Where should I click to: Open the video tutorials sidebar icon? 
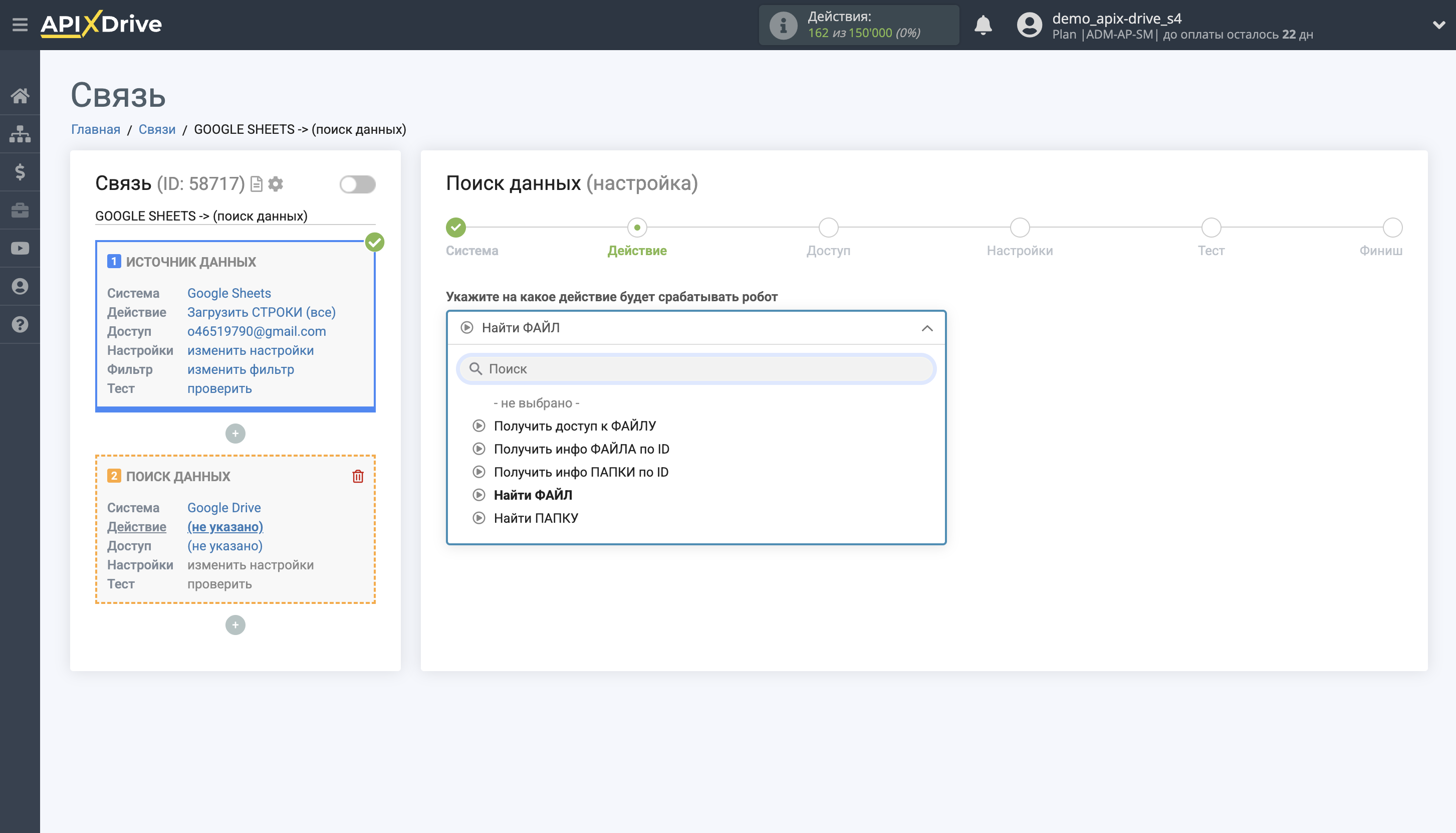click(20, 248)
